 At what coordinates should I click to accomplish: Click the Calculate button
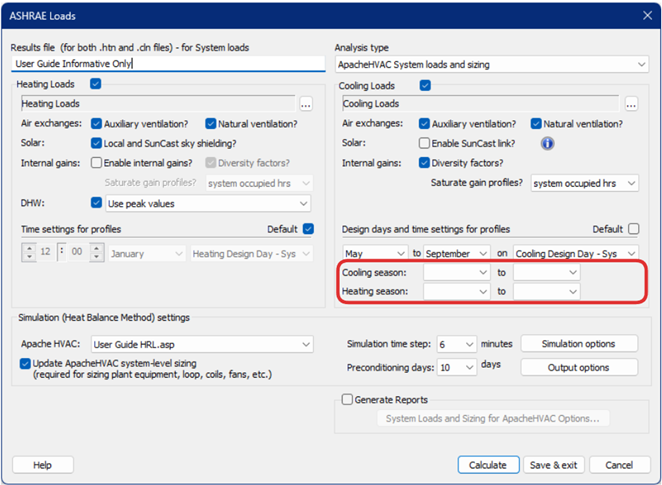tap(489, 465)
